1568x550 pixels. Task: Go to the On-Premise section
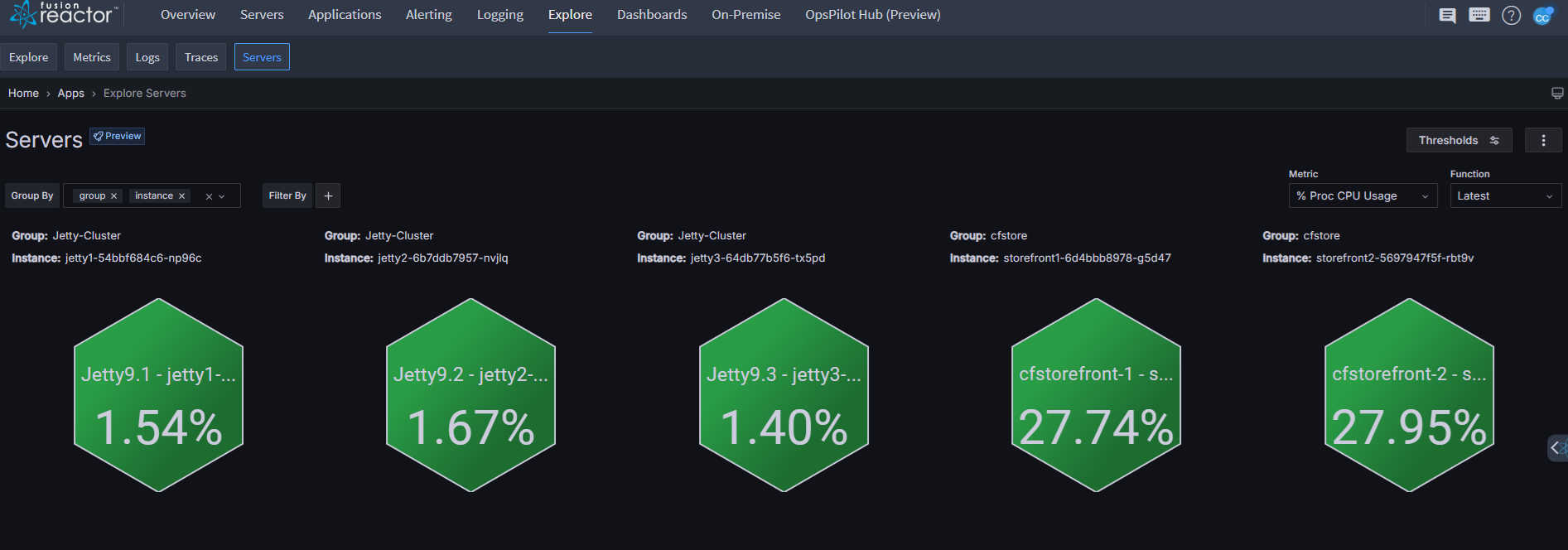click(746, 15)
